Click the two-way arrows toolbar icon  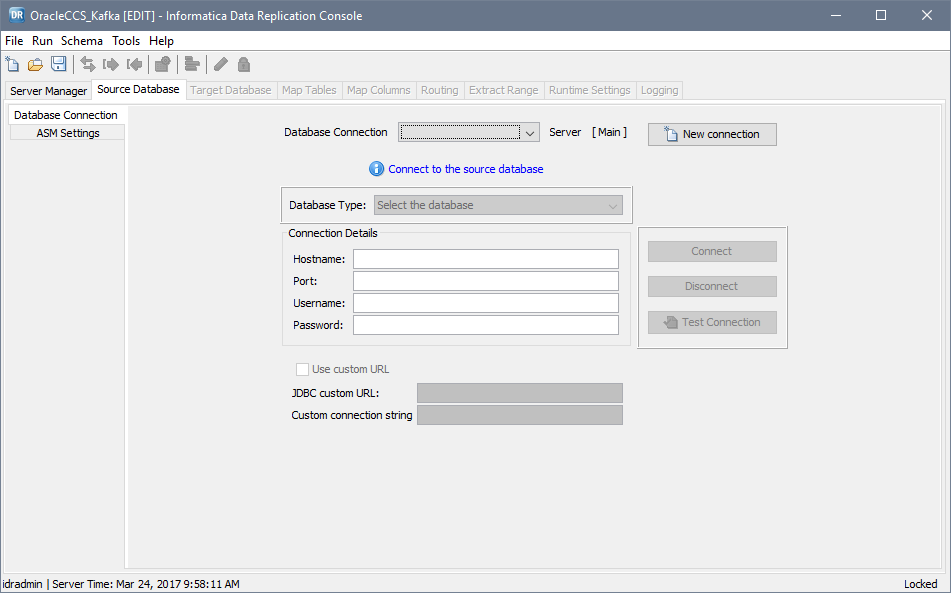click(x=88, y=64)
